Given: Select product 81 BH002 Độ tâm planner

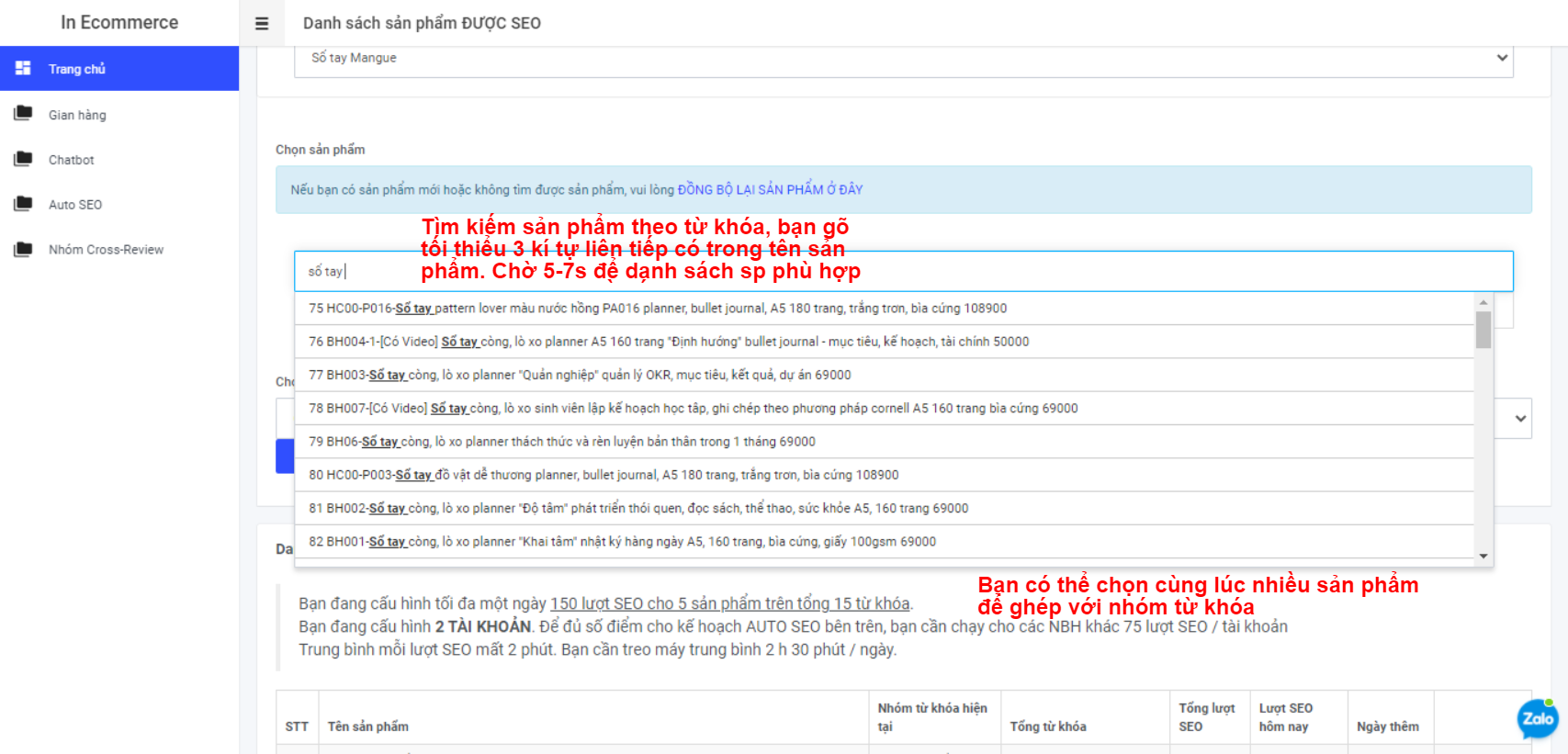Looking at the screenshot, I should tap(884, 509).
